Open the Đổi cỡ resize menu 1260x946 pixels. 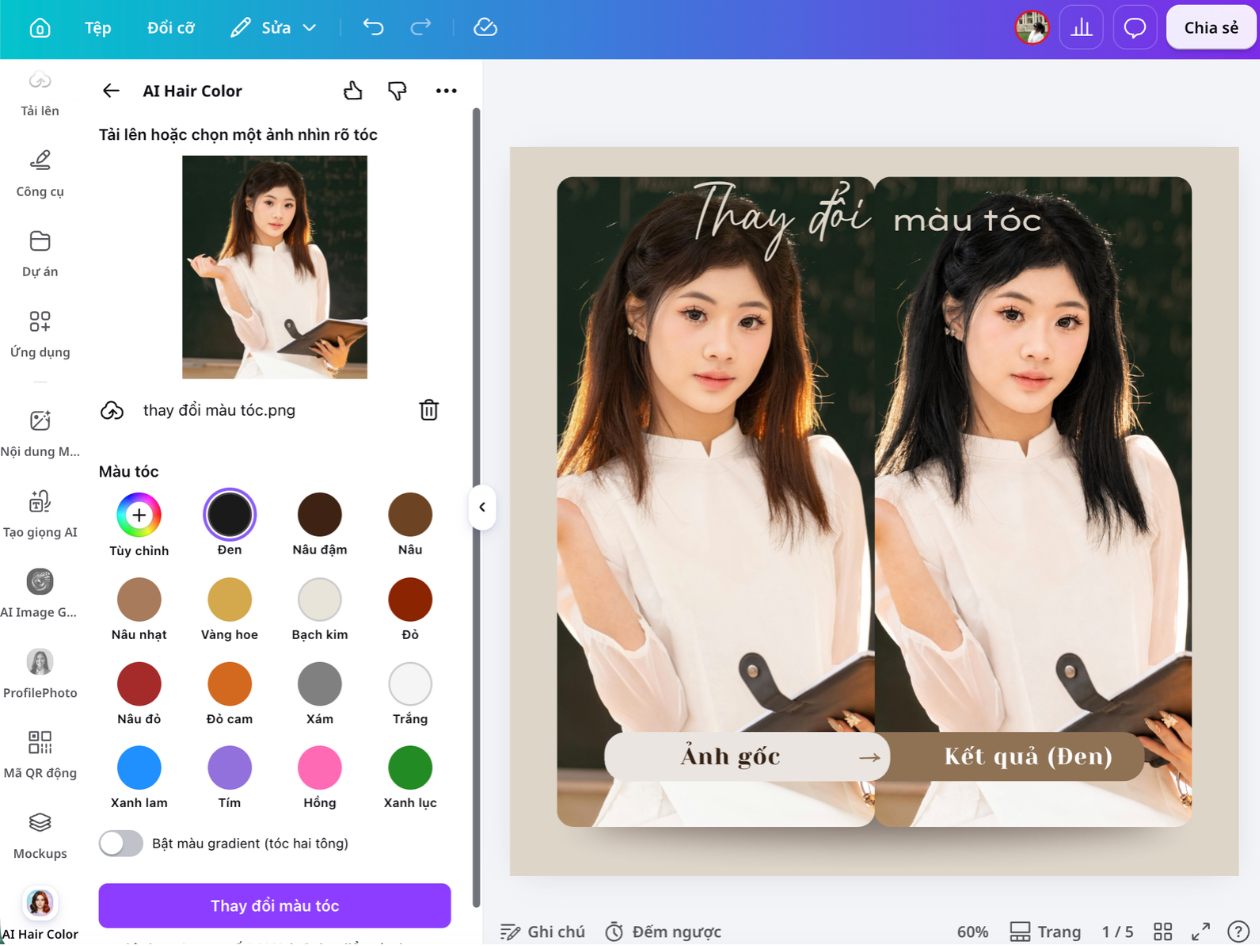coord(171,28)
